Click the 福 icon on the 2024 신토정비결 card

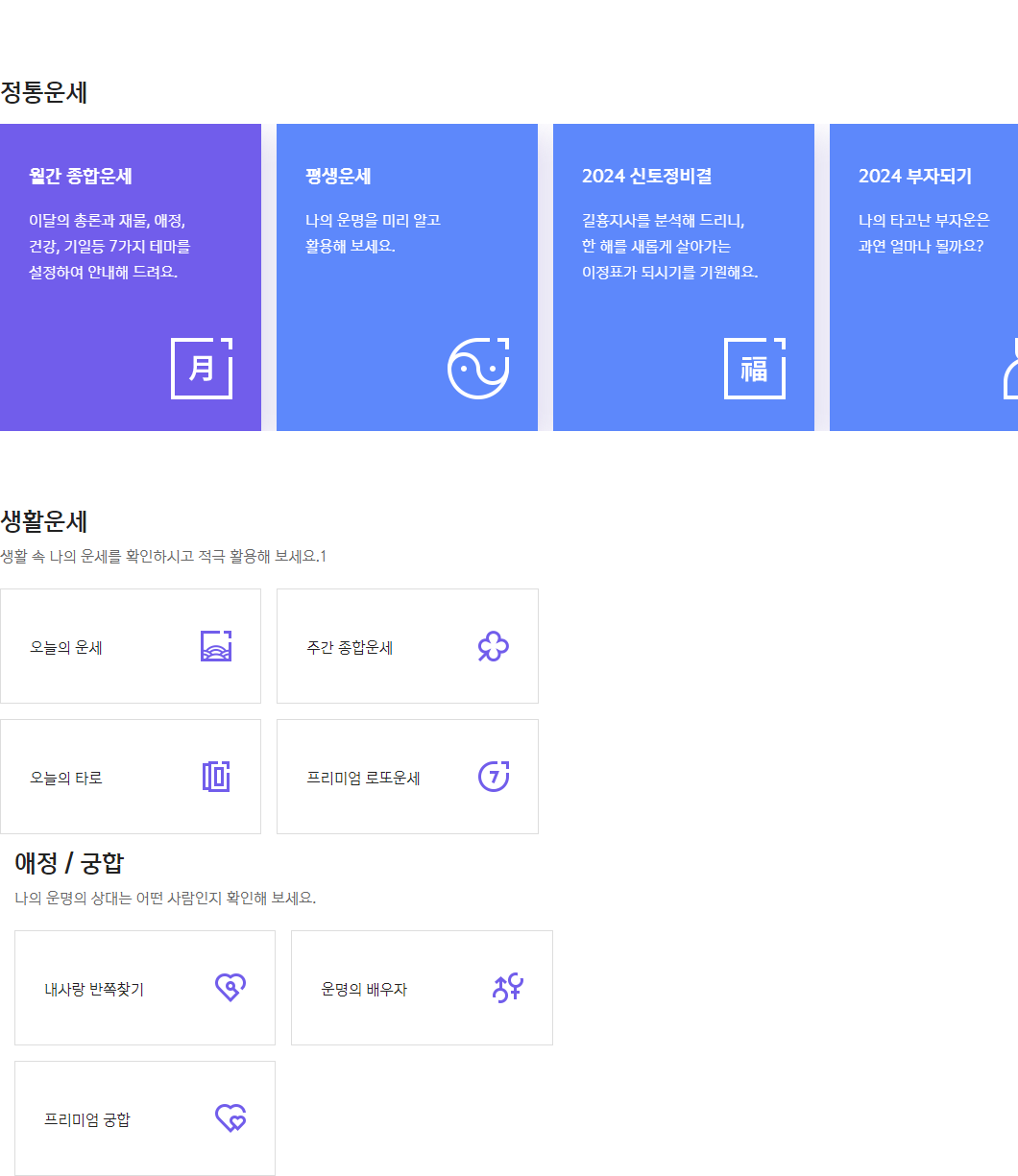[755, 369]
